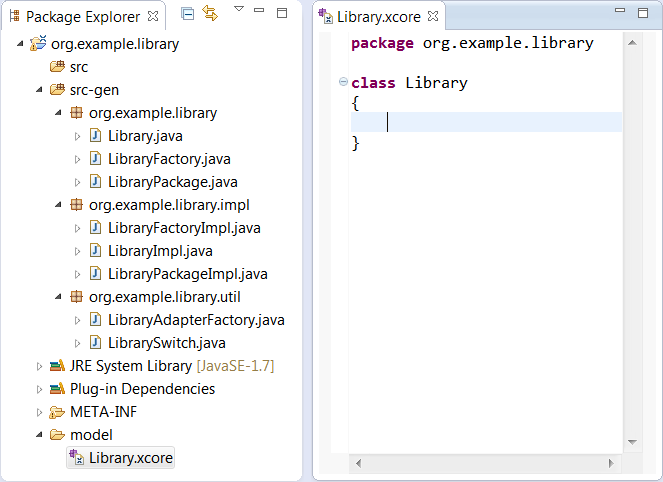Expand Plug-in Dependencies node
663x482 pixels.
[x=39, y=389]
